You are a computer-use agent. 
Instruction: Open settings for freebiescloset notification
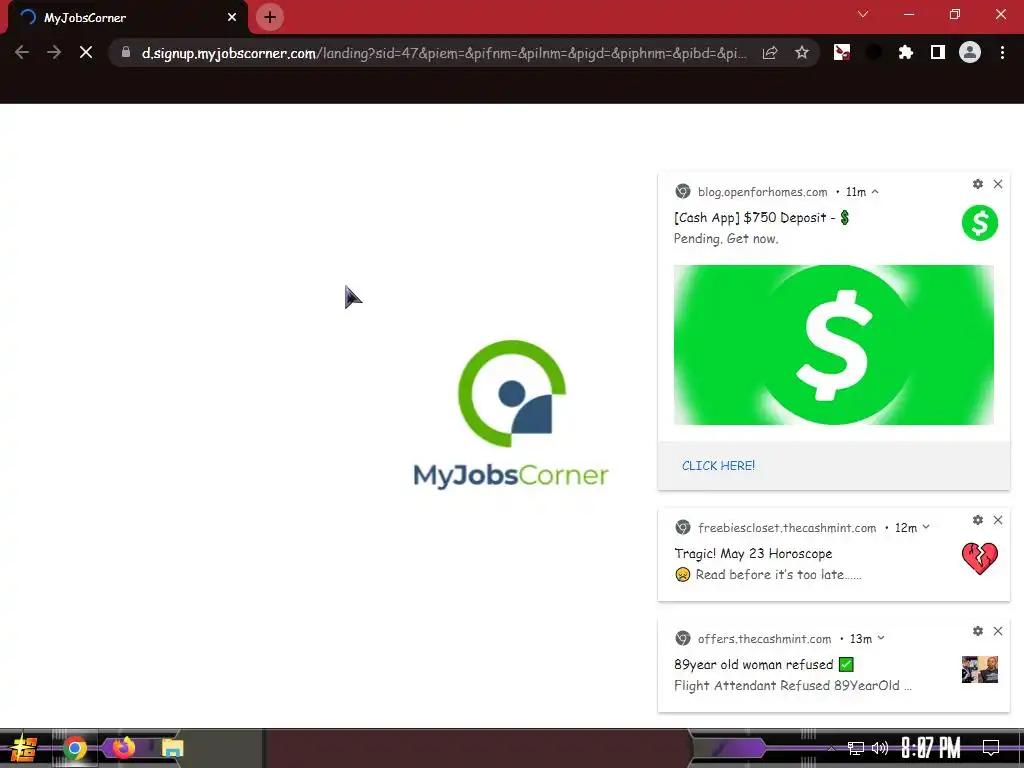pos(978,520)
